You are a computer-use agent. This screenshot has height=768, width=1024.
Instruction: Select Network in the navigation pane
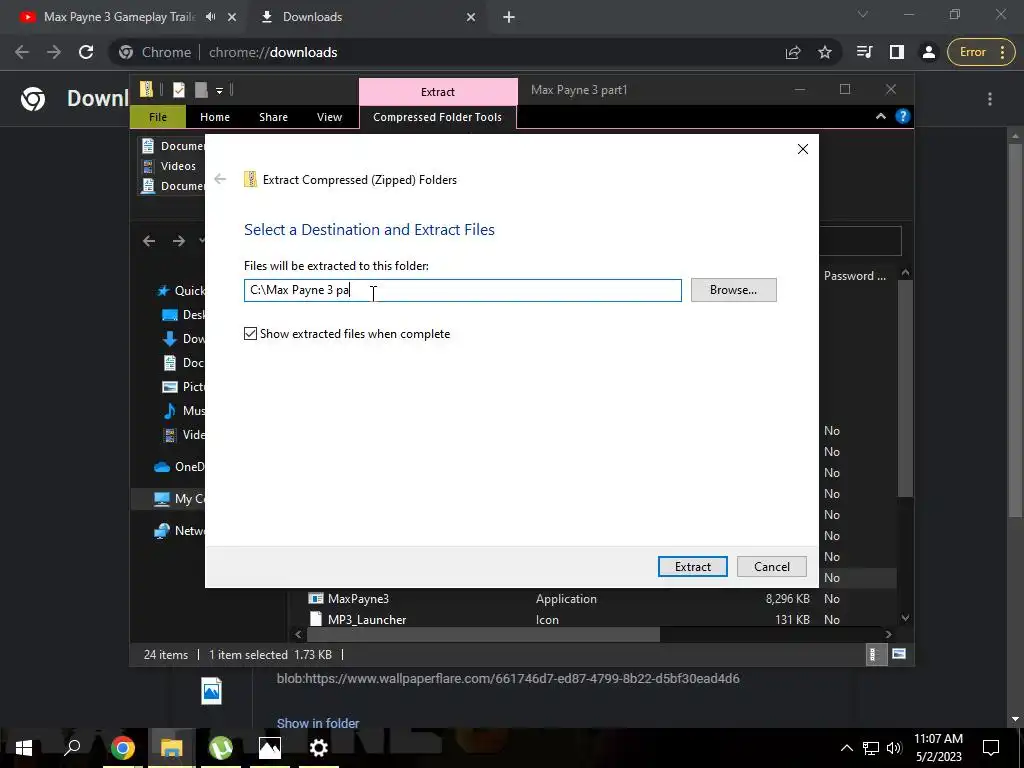[180, 531]
